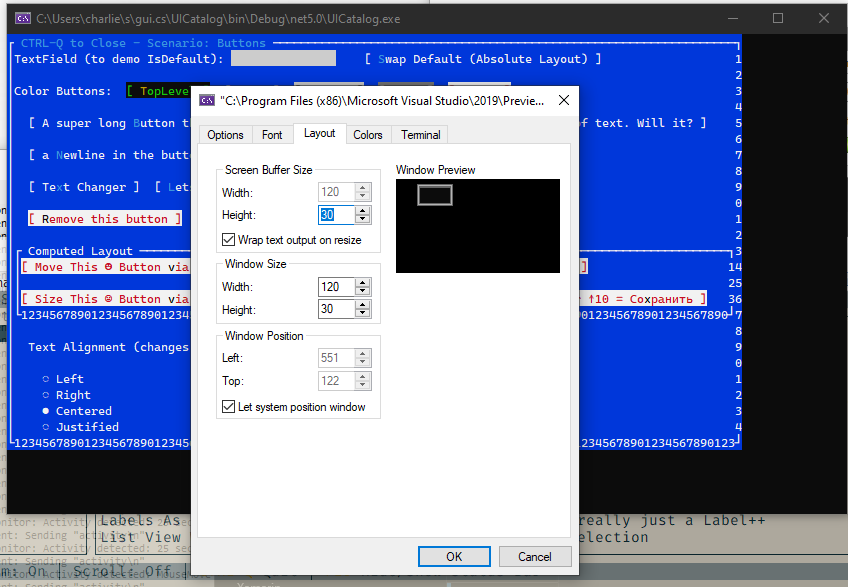Open the Colors tab
The image size is (848, 587).
[369, 134]
